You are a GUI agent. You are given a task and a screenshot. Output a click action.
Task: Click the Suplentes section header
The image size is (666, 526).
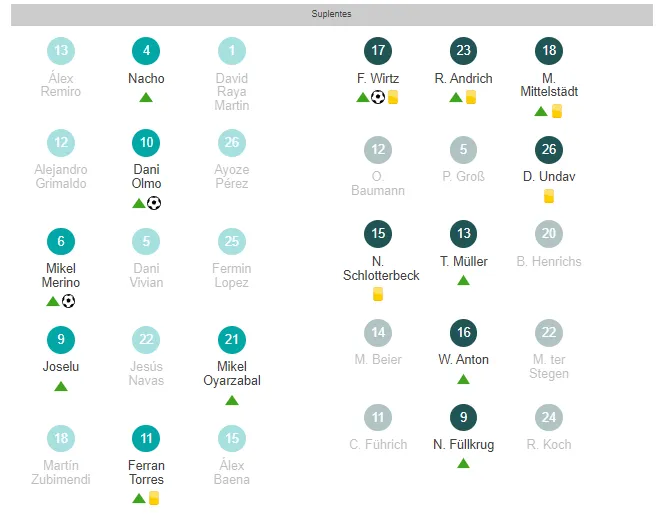[x=332, y=15]
